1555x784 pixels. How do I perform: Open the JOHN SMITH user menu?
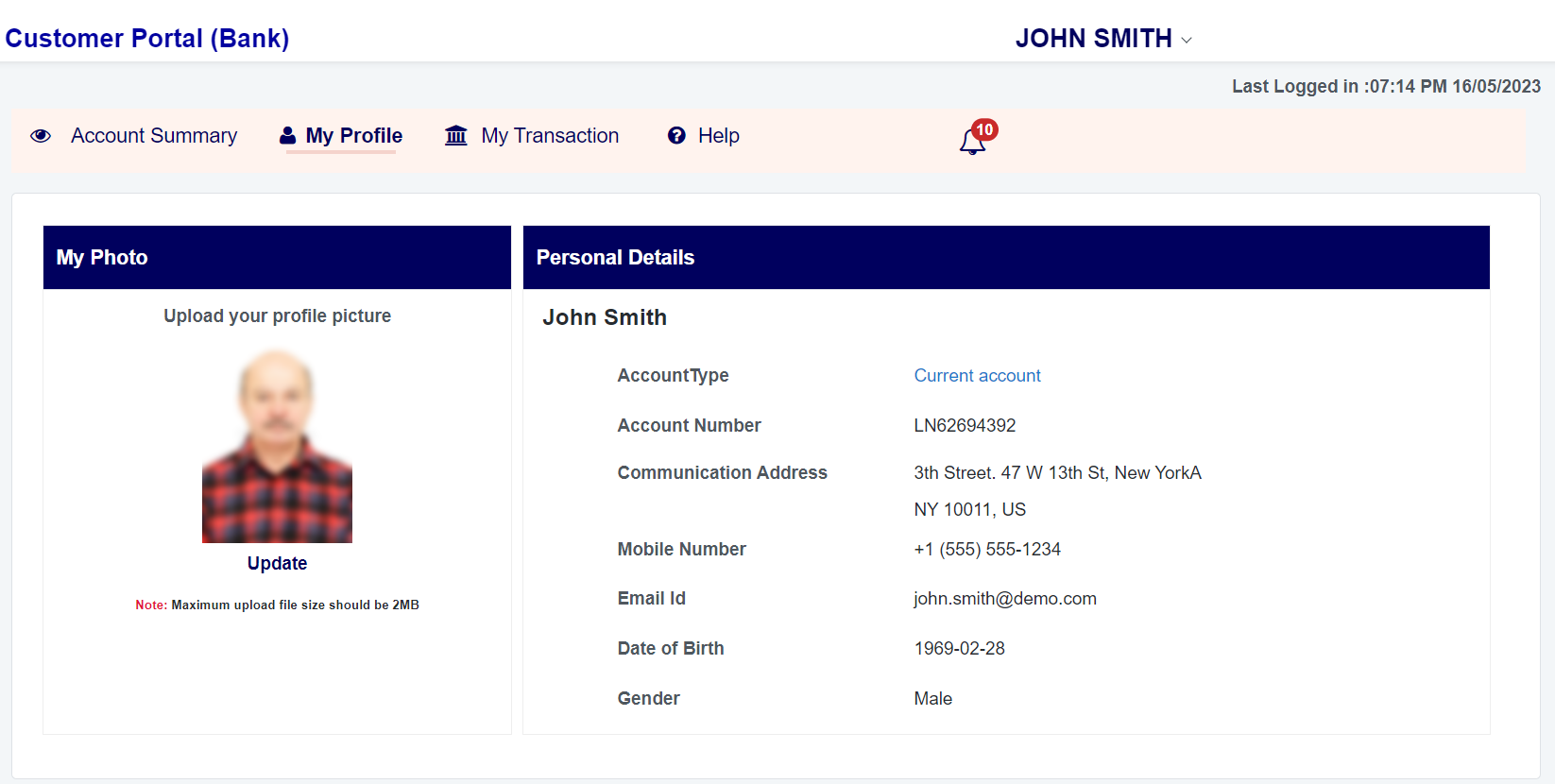(1093, 39)
